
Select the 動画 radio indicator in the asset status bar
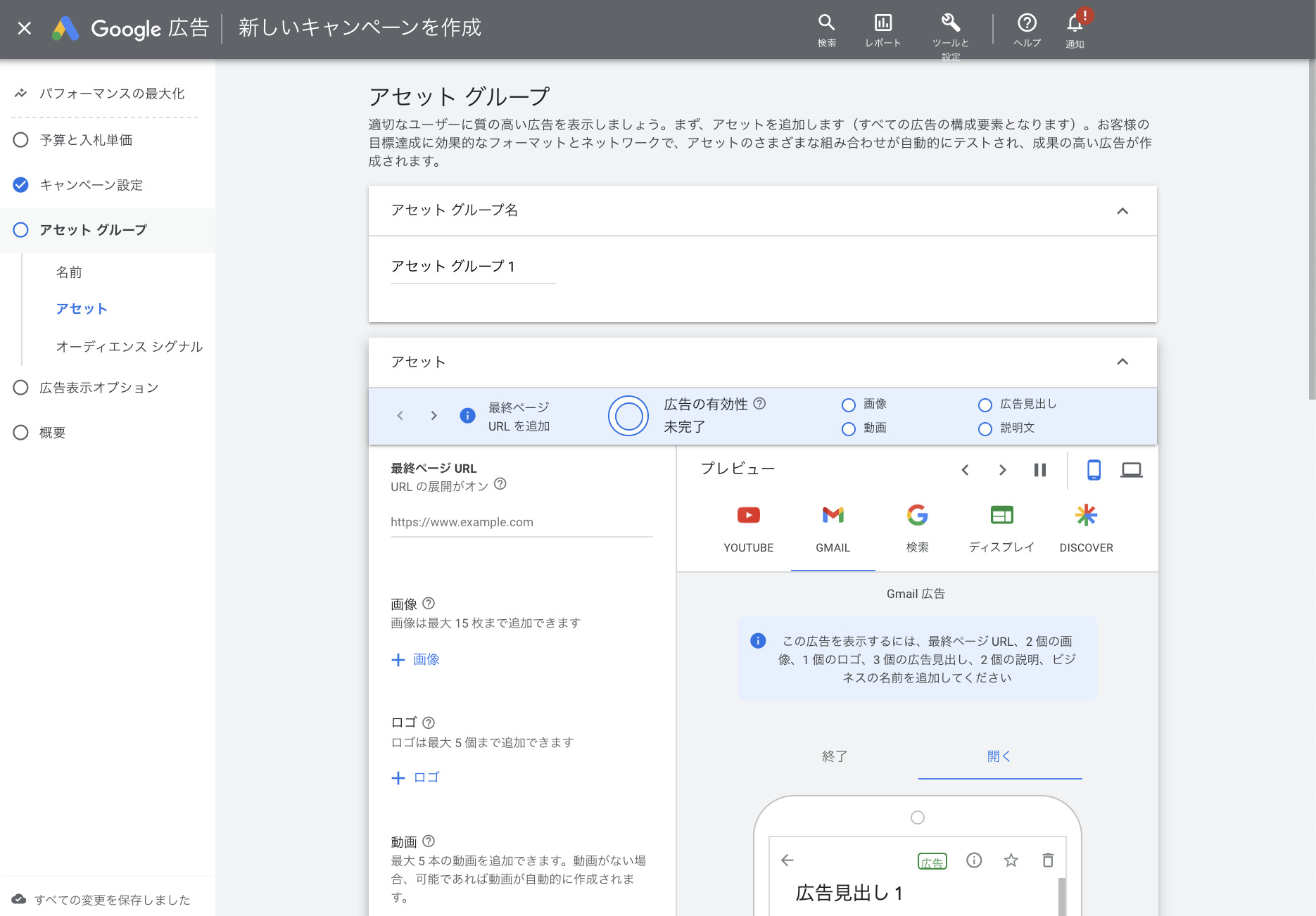pos(848,428)
